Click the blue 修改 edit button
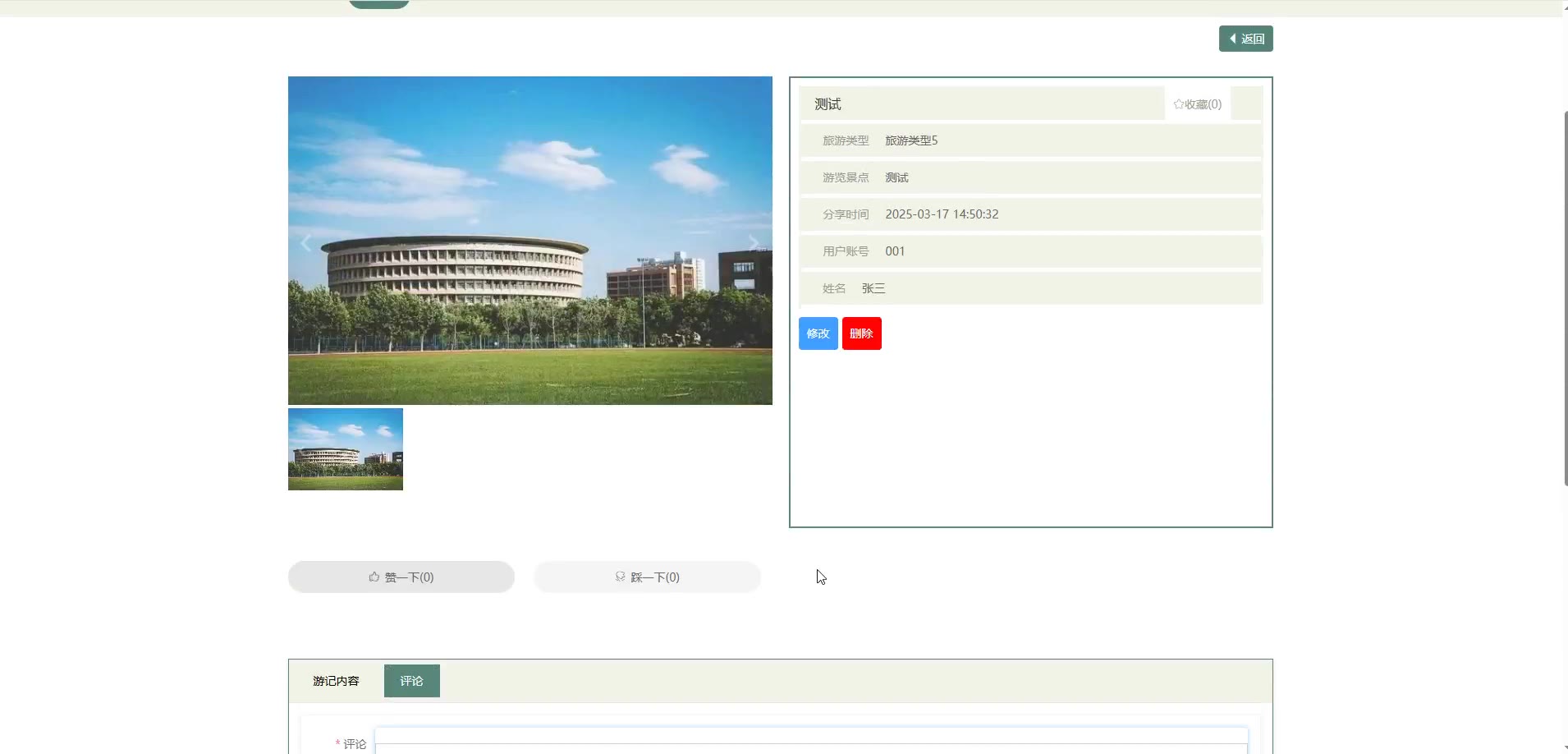Viewport: 1568px width, 754px height. click(818, 333)
